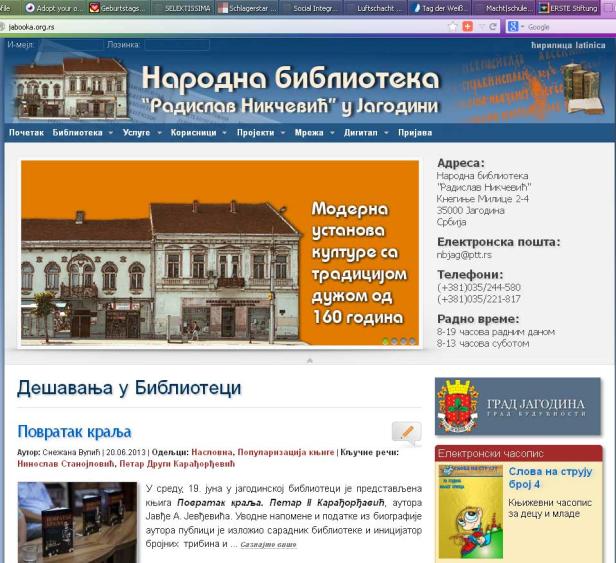The height and width of the screenshot is (563, 616).
Task: Click the 'Сазнајте више' read more link
Action: pyautogui.click(x=268, y=545)
